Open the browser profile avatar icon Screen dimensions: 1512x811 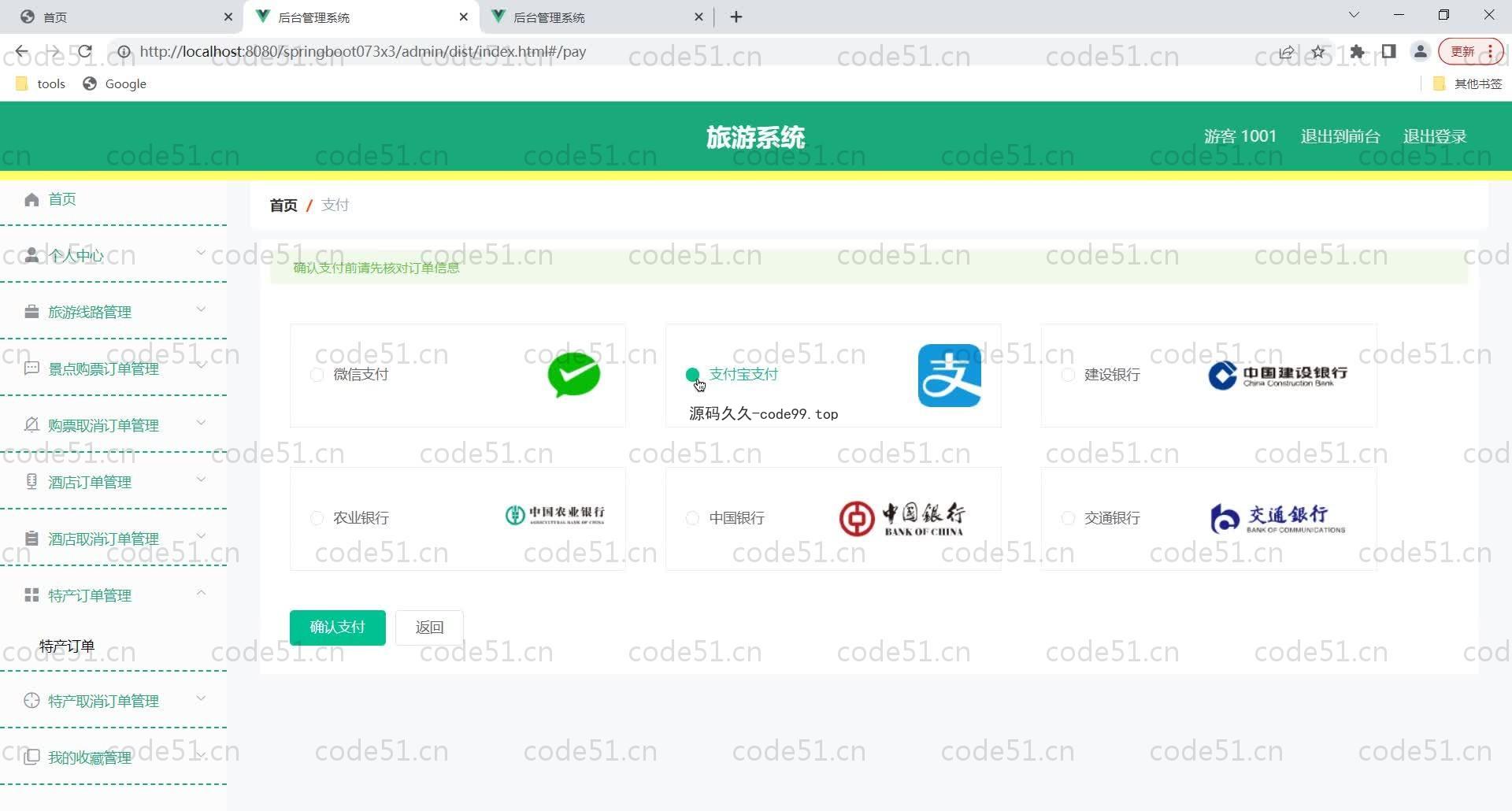pyautogui.click(x=1421, y=52)
